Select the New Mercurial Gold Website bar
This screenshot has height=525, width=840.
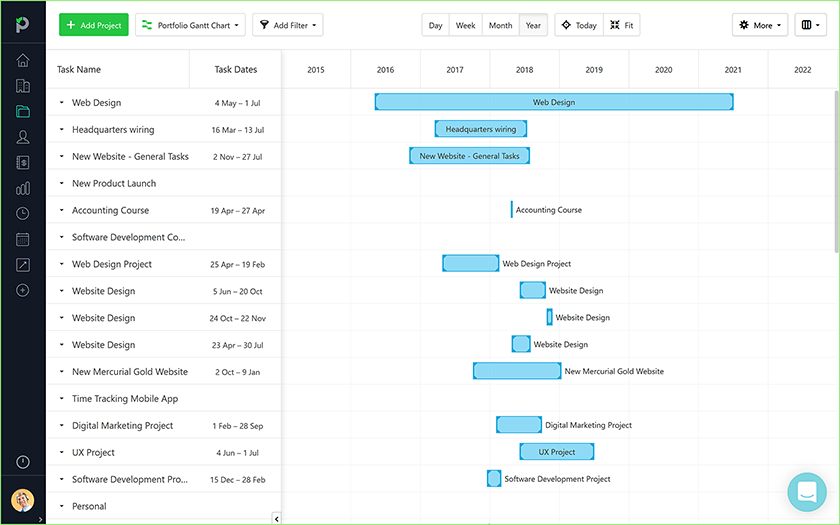517,371
